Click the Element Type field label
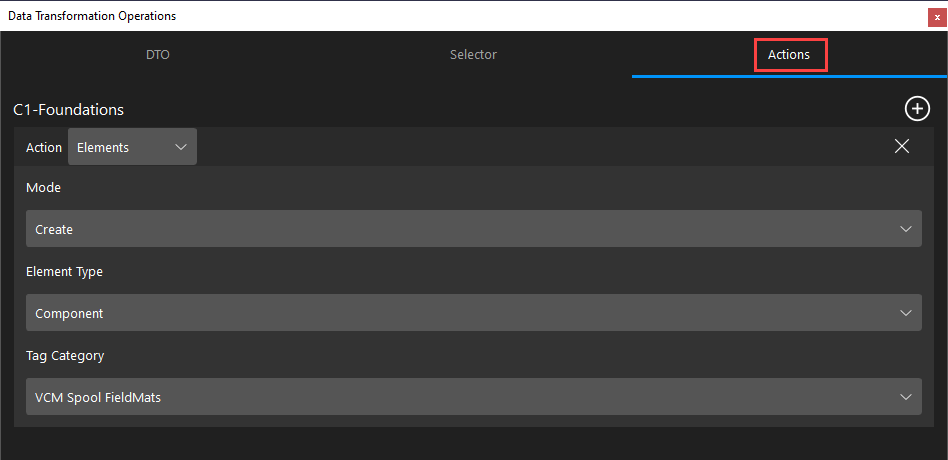 (x=64, y=272)
